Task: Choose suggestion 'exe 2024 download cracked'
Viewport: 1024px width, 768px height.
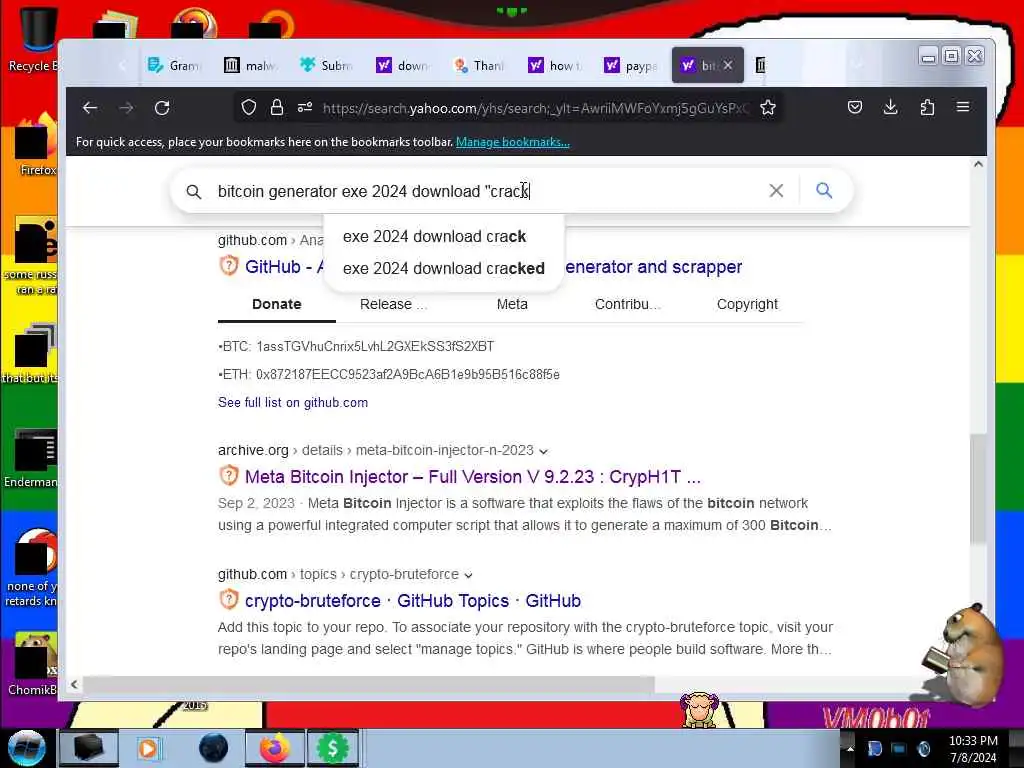Action: [443, 268]
